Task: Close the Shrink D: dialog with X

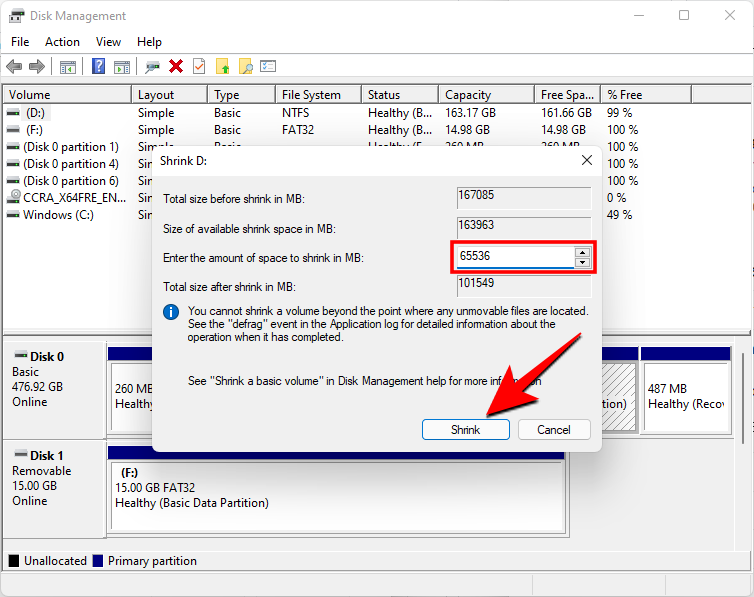Action: pos(586,160)
